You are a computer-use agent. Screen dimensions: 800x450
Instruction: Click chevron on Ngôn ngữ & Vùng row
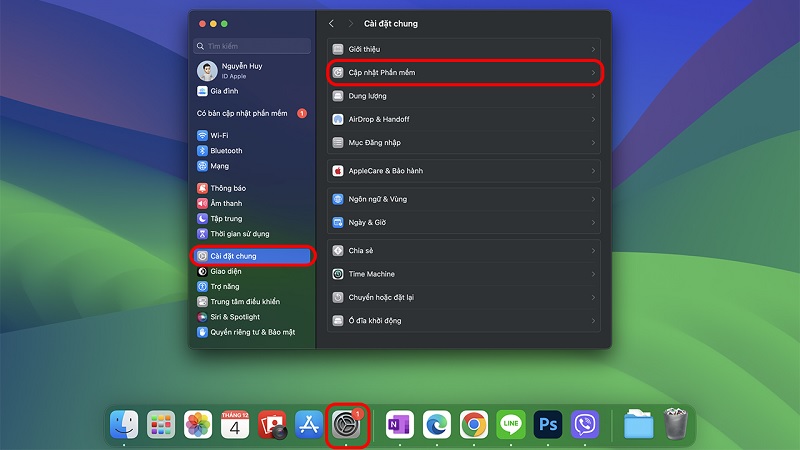[593, 199]
